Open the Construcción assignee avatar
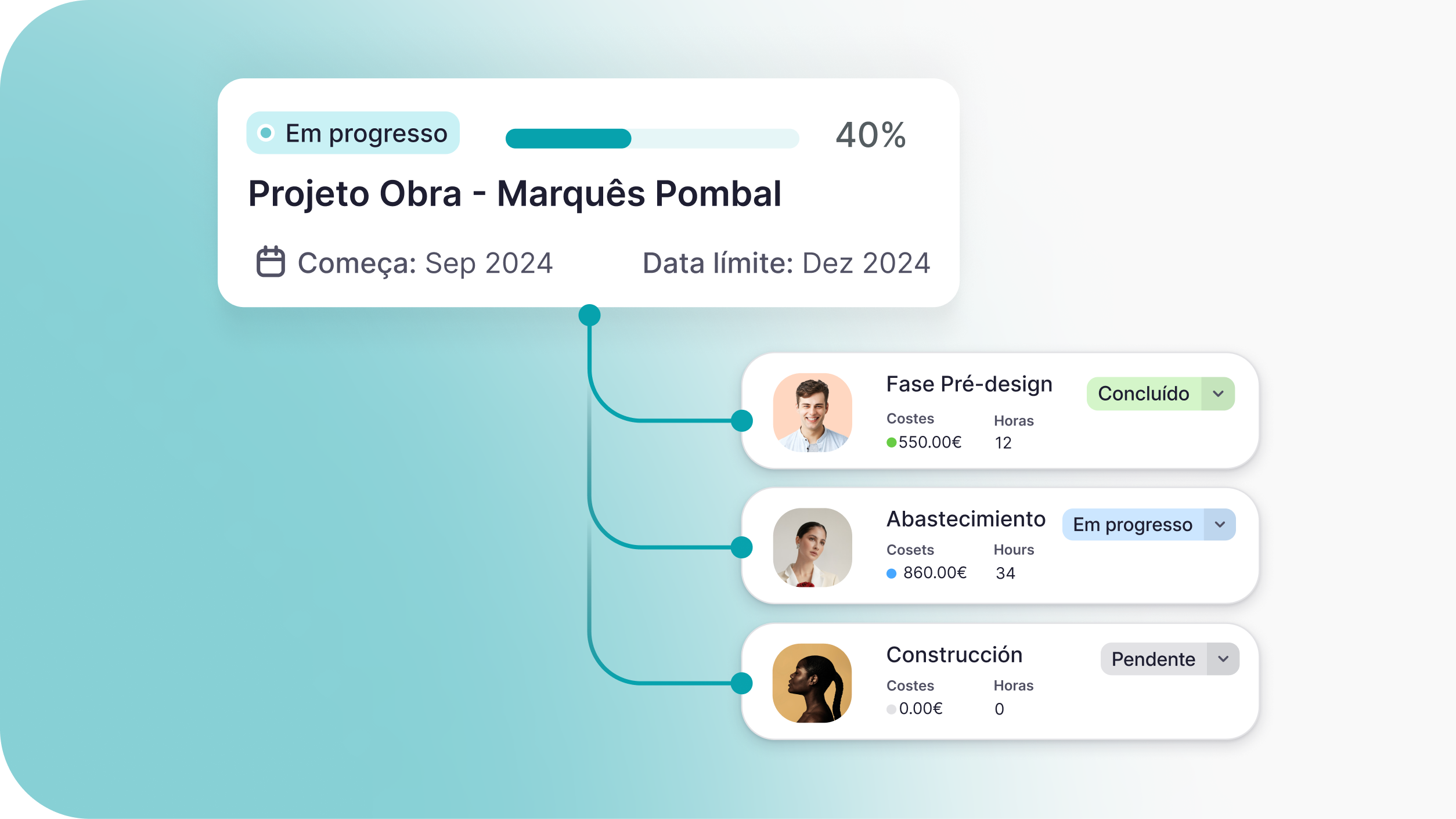This screenshot has width=1456, height=819. [812, 683]
